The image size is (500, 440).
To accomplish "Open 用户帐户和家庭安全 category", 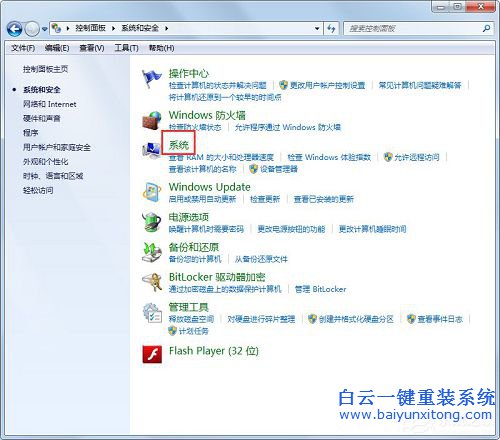I will click(x=57, y=147).
